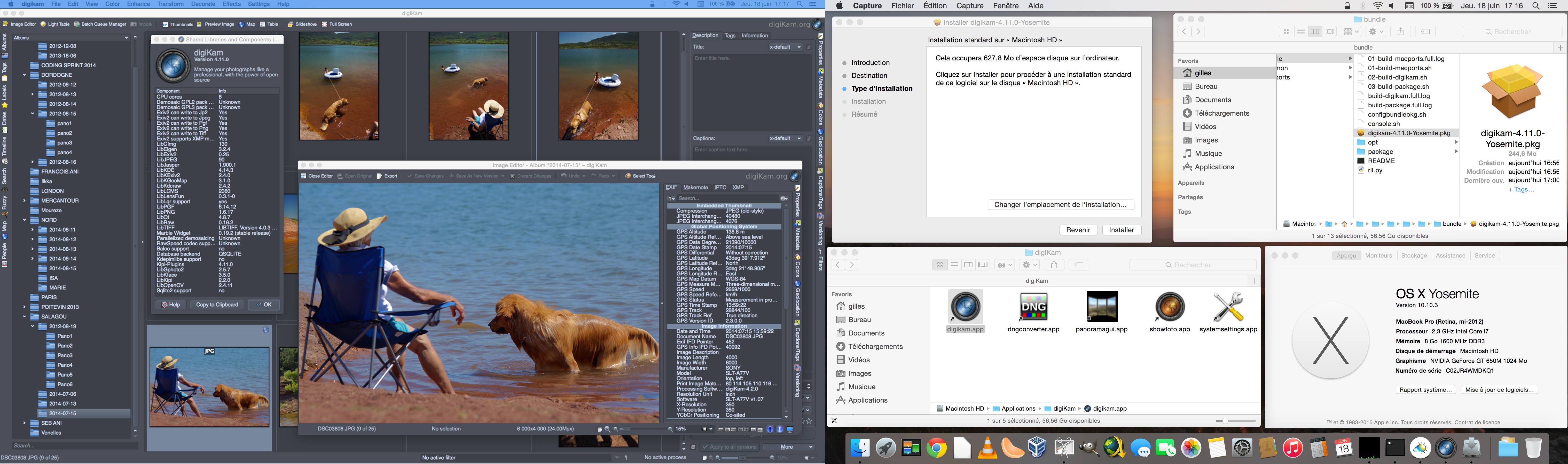Viewport: 1568px width, 464px height.
Task: Switch to Preview Image view
Action: tap(215, 24)
